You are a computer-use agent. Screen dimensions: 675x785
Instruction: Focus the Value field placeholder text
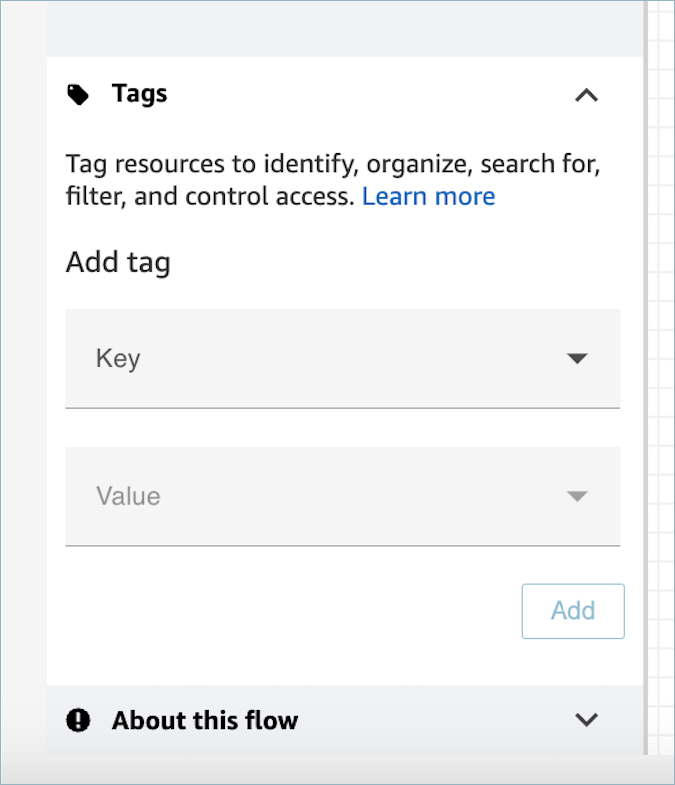tap(128, 496)
